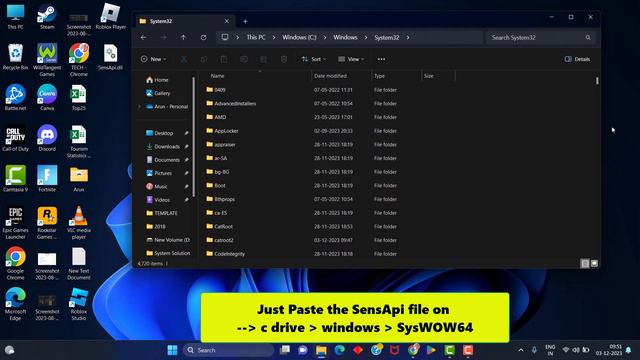640x360 pixels.
Task: Add a new Explorer tab
Action: pyautogui.click(x=245, y=21)
